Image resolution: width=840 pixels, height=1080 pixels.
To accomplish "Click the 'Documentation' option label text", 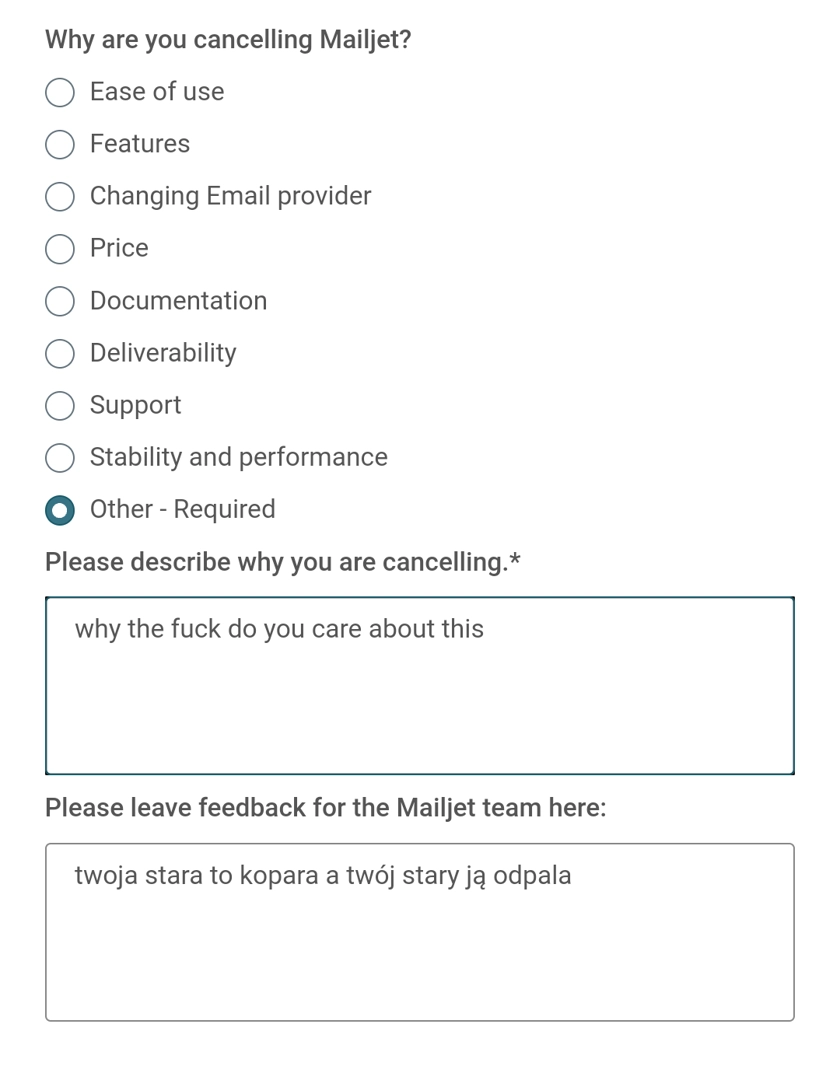I will coord(178,301).
